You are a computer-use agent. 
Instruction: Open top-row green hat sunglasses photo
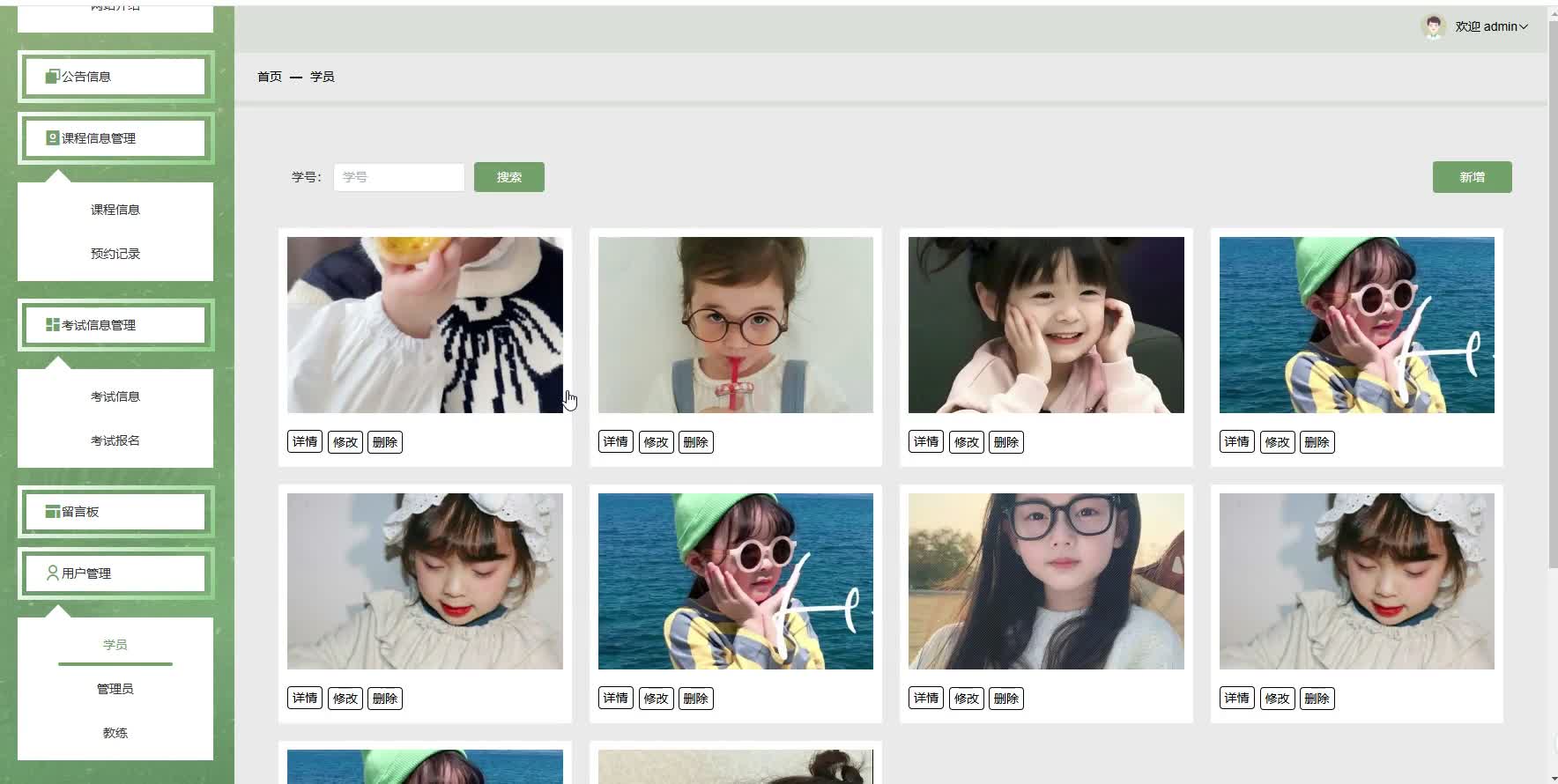[1357, 325]
